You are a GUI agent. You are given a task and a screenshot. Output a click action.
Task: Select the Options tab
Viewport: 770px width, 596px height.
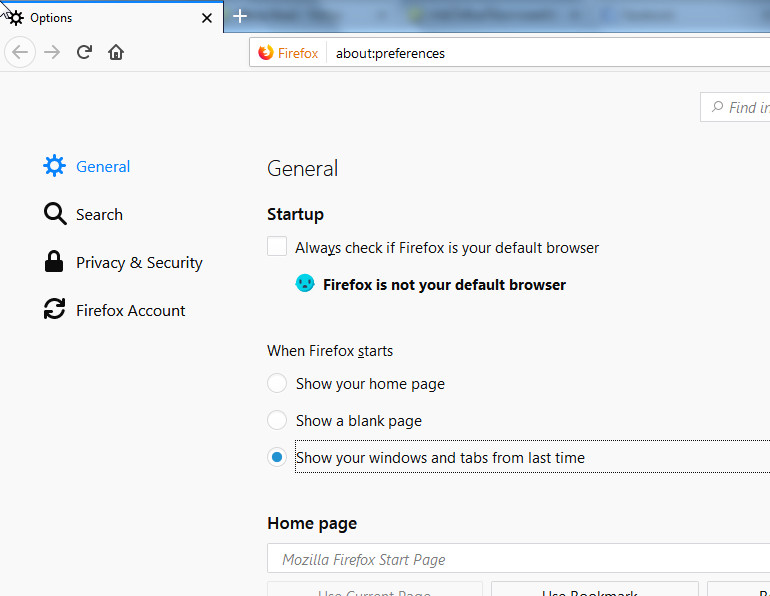pyautogui.click(x=111, y=18)
